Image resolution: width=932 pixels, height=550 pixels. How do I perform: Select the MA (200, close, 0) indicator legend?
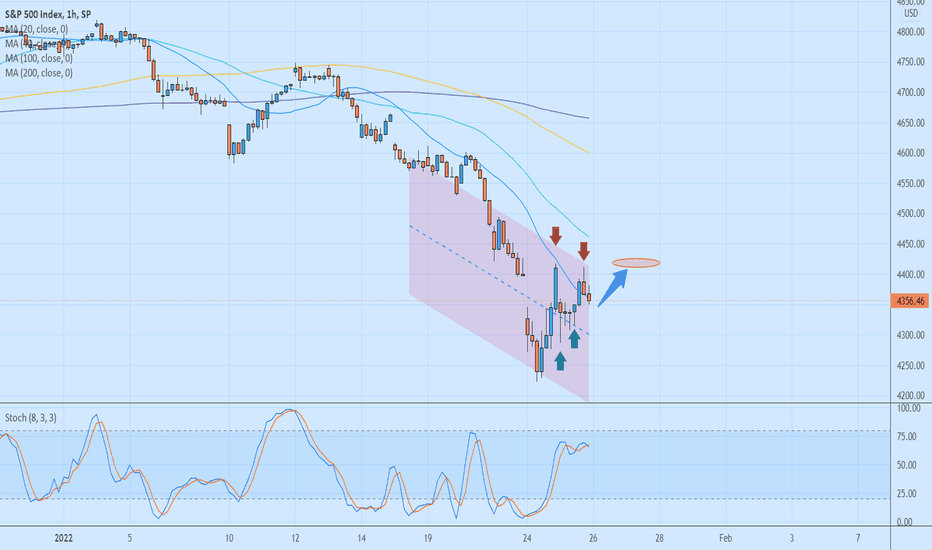tap(39, 73)
